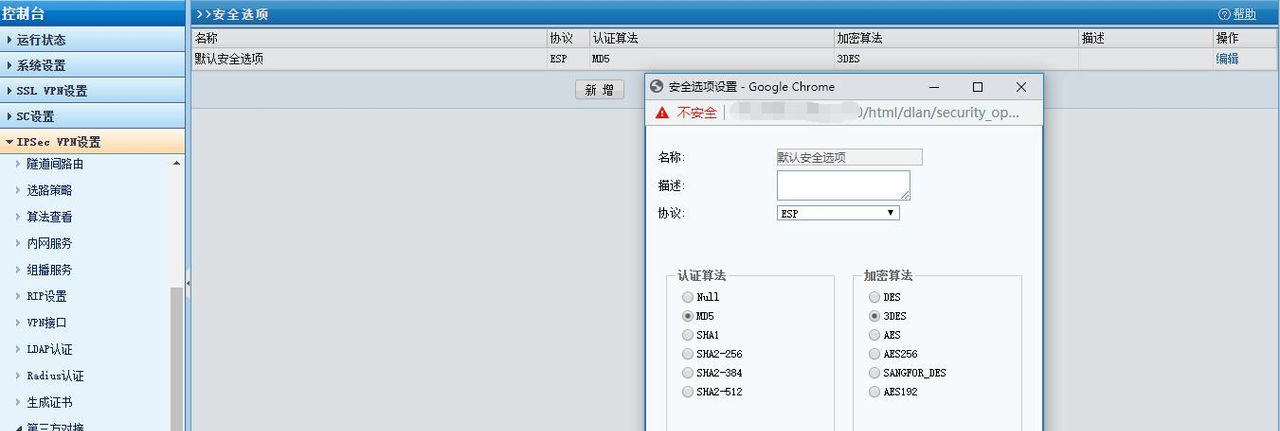Expand the SSL VPN设置 menu

coord(92,91)
